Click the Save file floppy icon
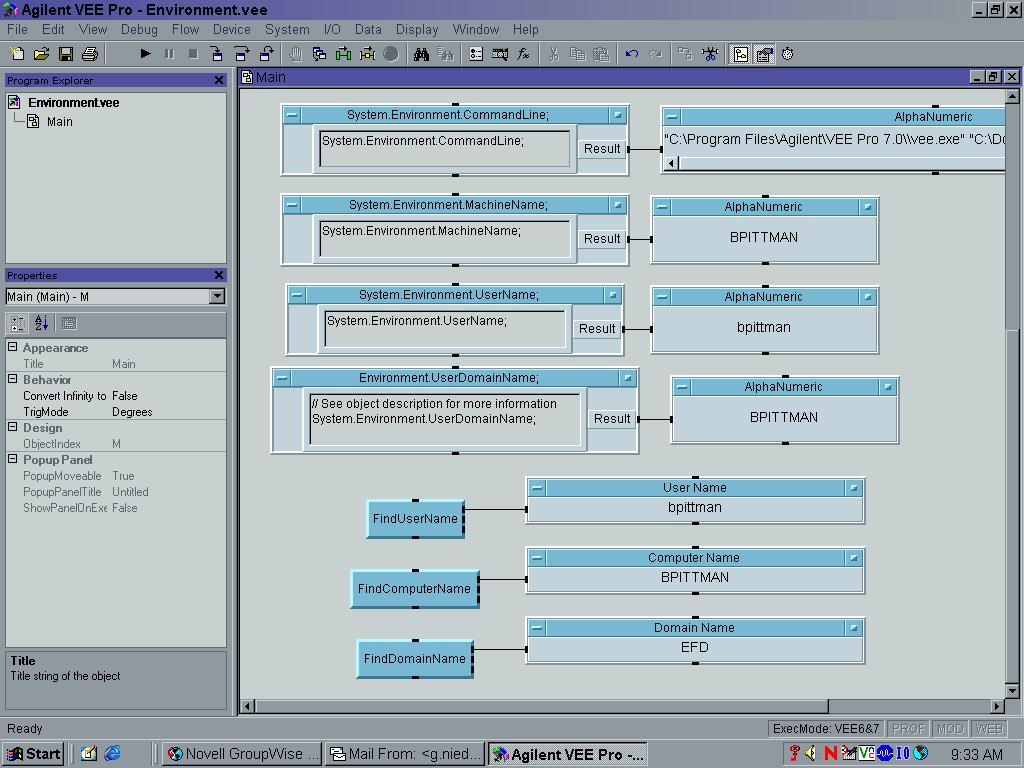The image size is (1024, 768). point(66,54)
